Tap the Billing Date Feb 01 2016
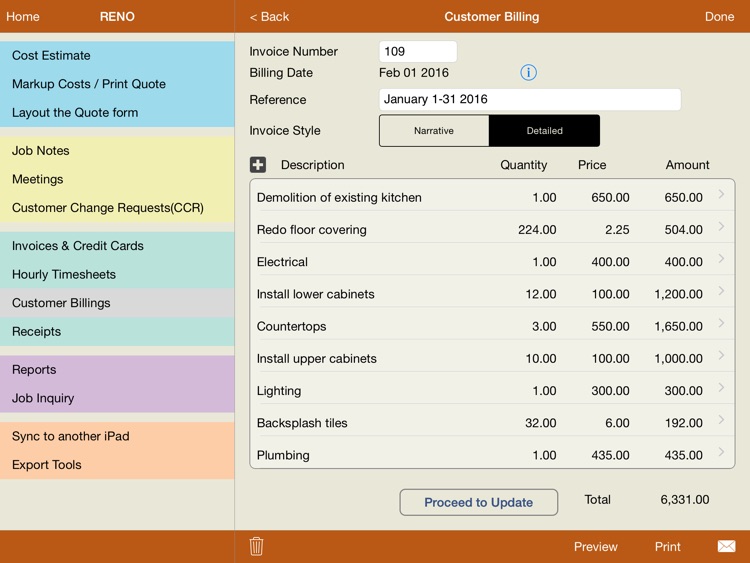 coord(414,73)
